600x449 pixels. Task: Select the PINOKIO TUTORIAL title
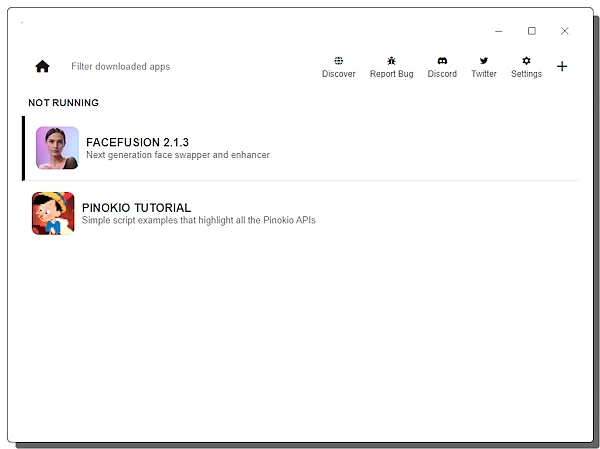136,208
